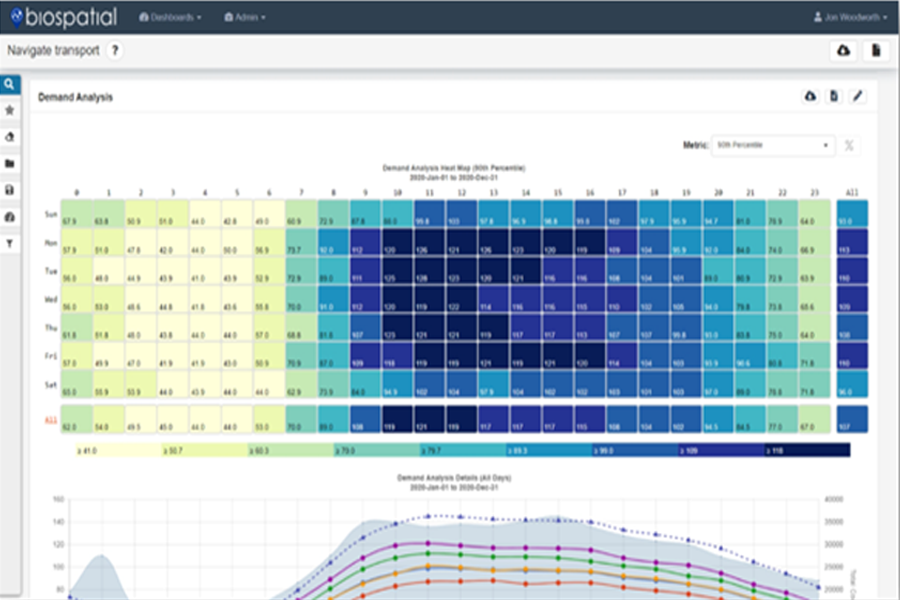Click the ≥ 41.0 legend swatch
This screenshot has height=600, width=900.
click(119, 450)
